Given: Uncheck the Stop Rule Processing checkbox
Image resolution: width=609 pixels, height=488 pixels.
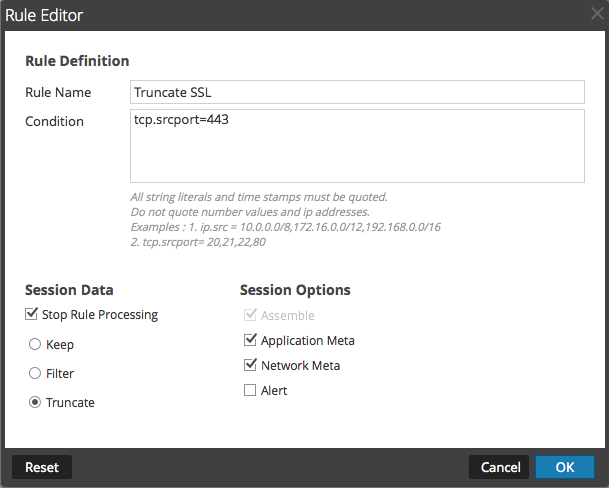Looking at the screenshot, I should [33, 315].
